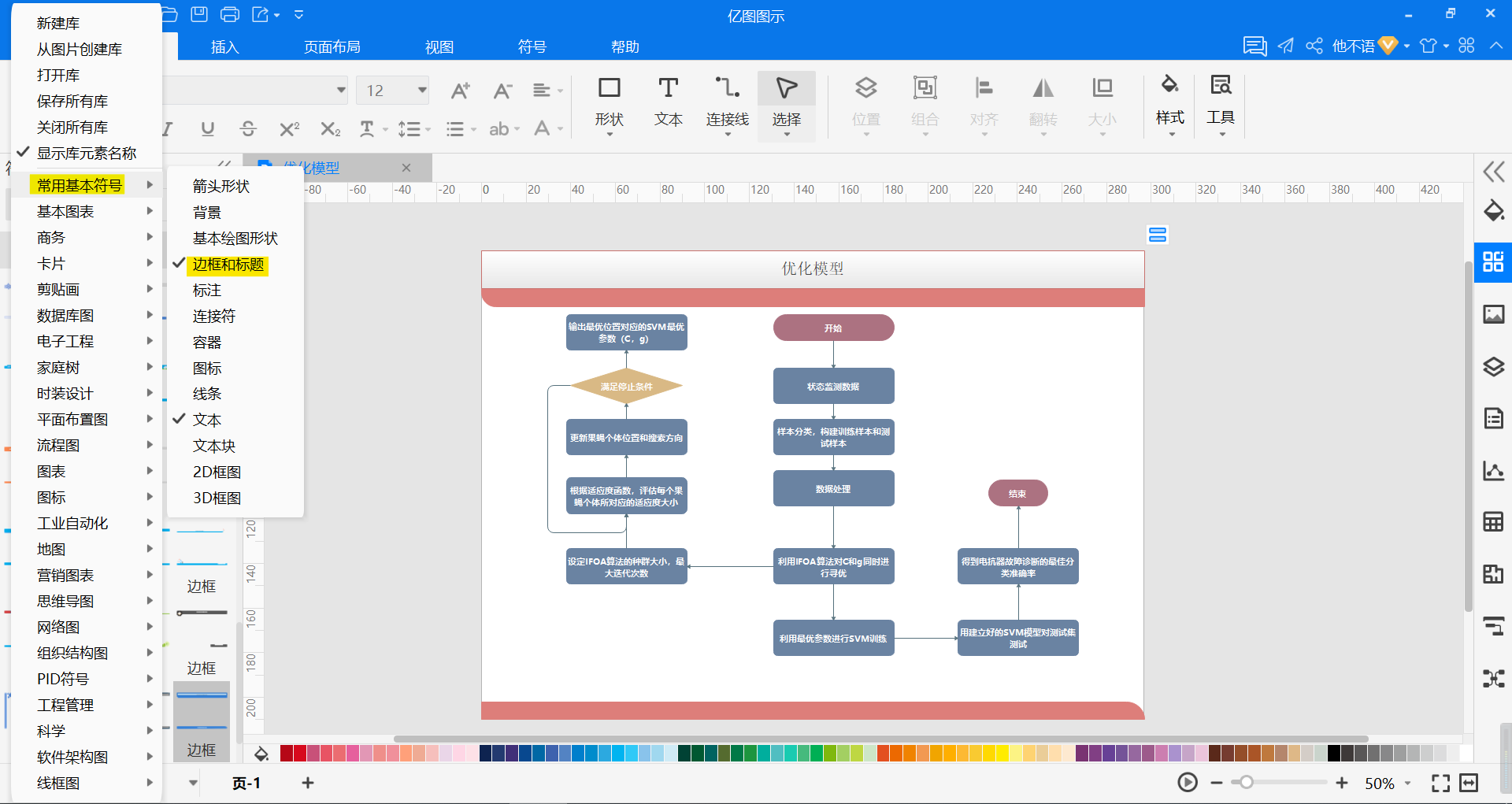1512x804 pixels.
Task: Pick the first red color swatch
Action: click(x=287, y=754)
